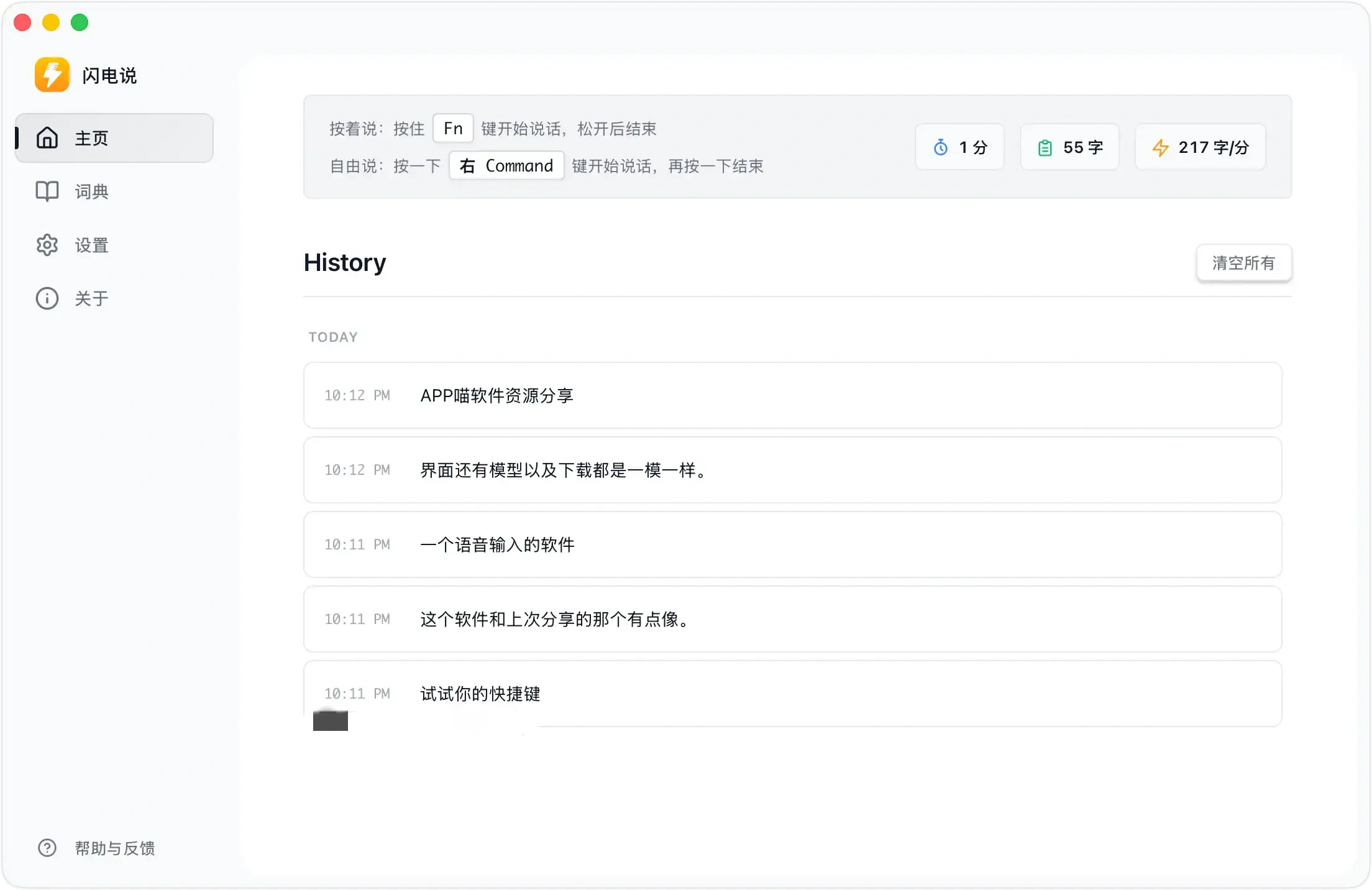Click the TODAY section label
Image resolution: width=1372 pixels, height=890 pixels.
coord(333,337)
